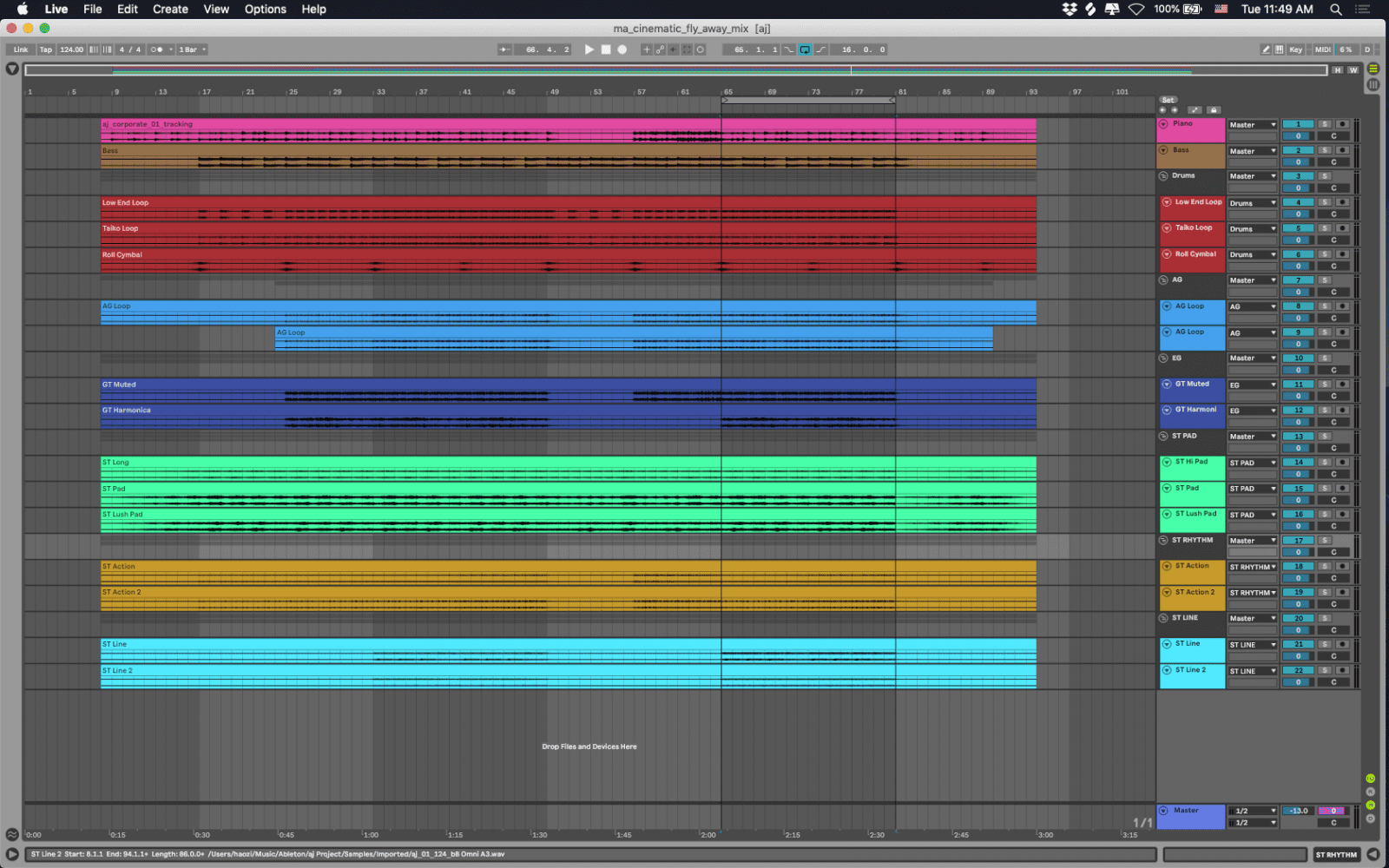The image size is (1389, 868).
Task: Start playback with the Play button
Action: [589, 49]
